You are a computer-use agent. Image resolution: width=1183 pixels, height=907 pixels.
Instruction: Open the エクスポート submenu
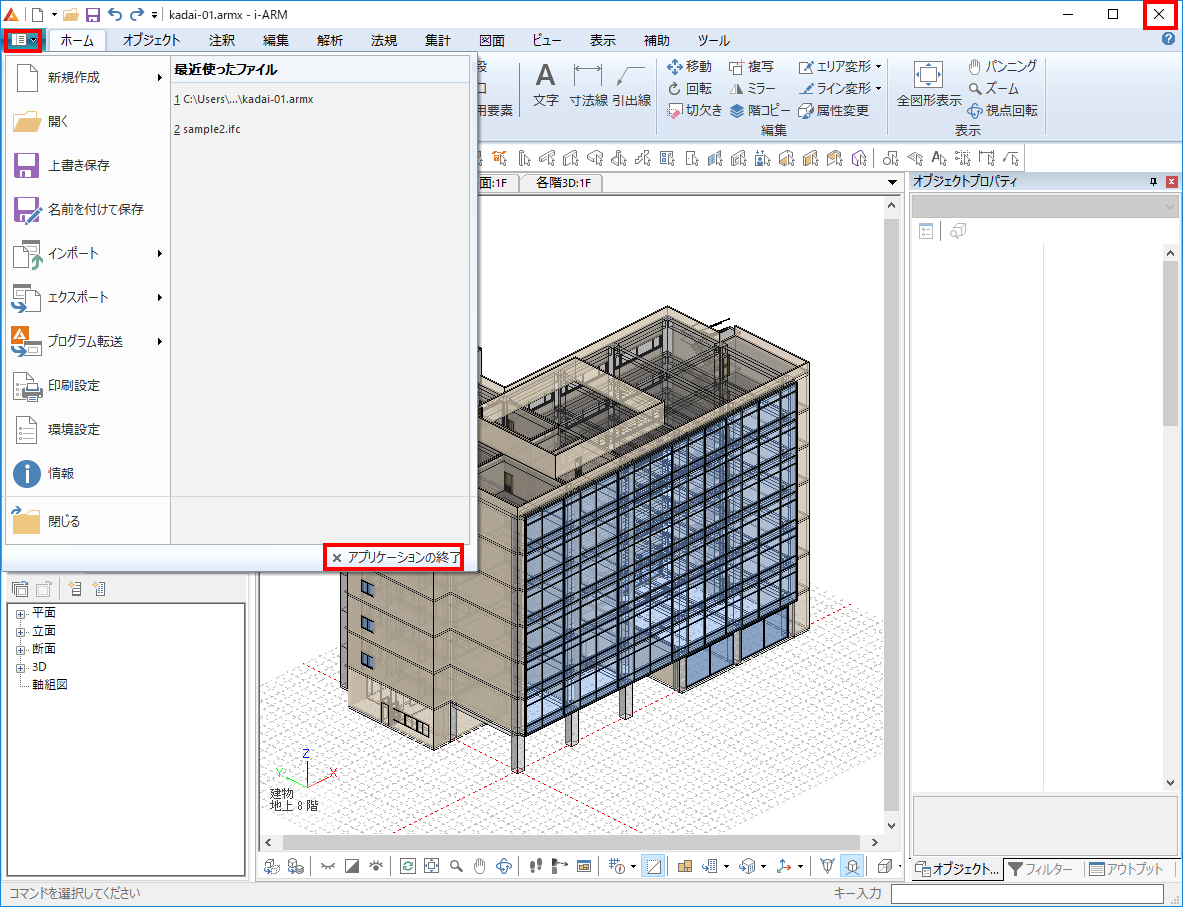[88, 297]
